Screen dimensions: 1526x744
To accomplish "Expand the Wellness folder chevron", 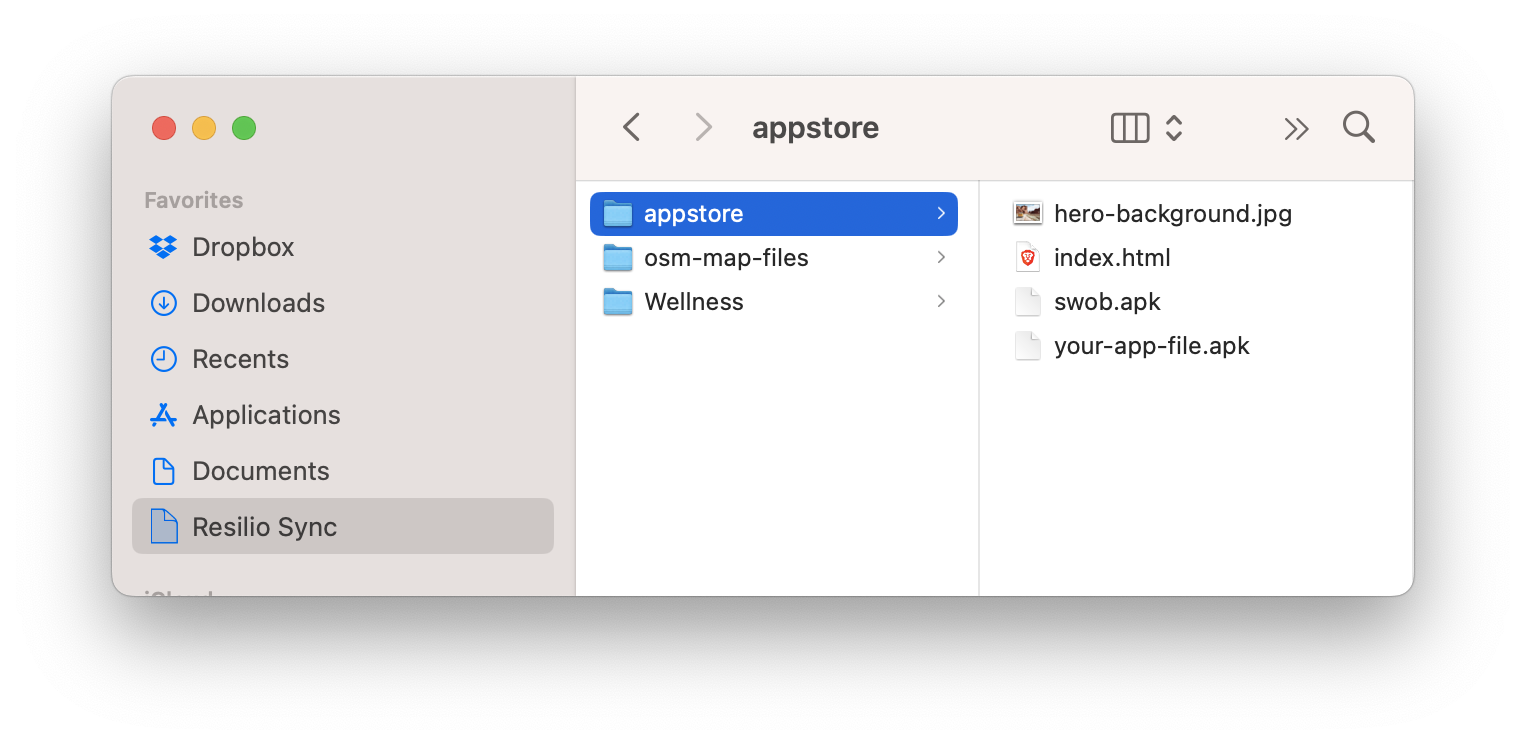I will (x=941, y=302).
